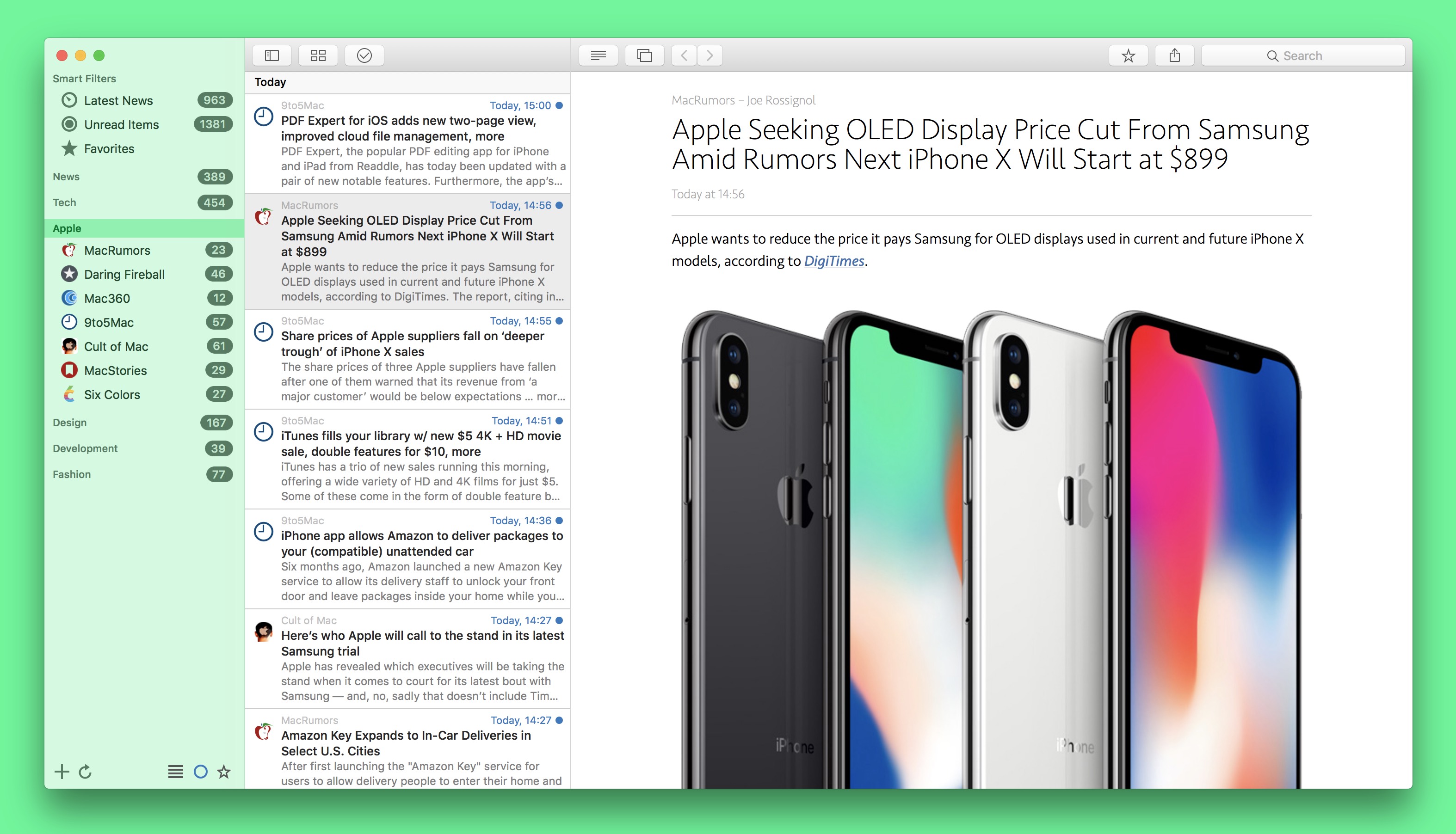
Task: Enable the article text view toggle
Action: coord(598,56)
